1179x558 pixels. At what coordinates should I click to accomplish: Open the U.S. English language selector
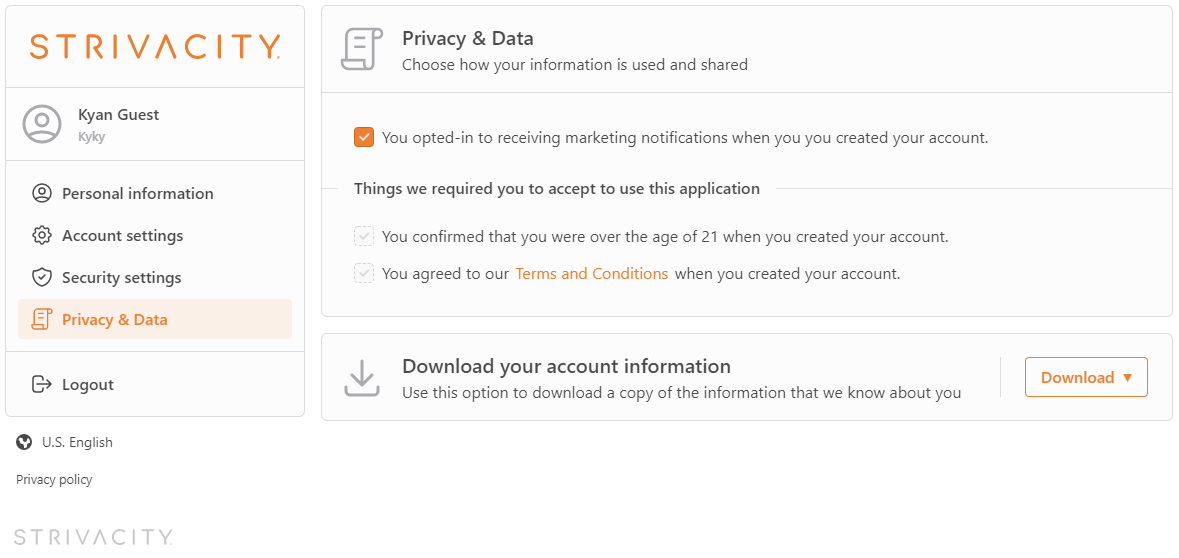coord(65,442)
